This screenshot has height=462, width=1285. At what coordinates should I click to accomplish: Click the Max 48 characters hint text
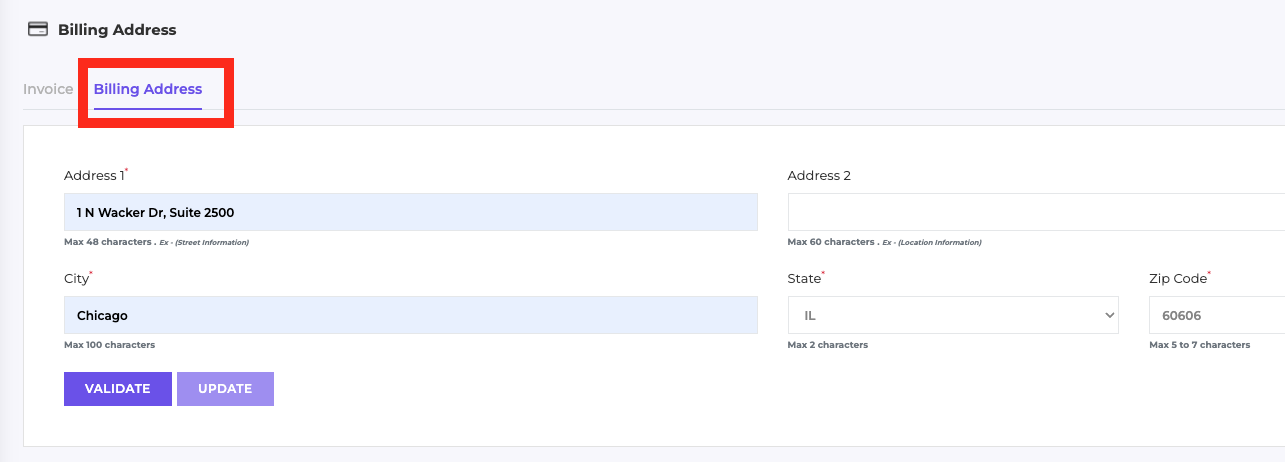point(107,242)
